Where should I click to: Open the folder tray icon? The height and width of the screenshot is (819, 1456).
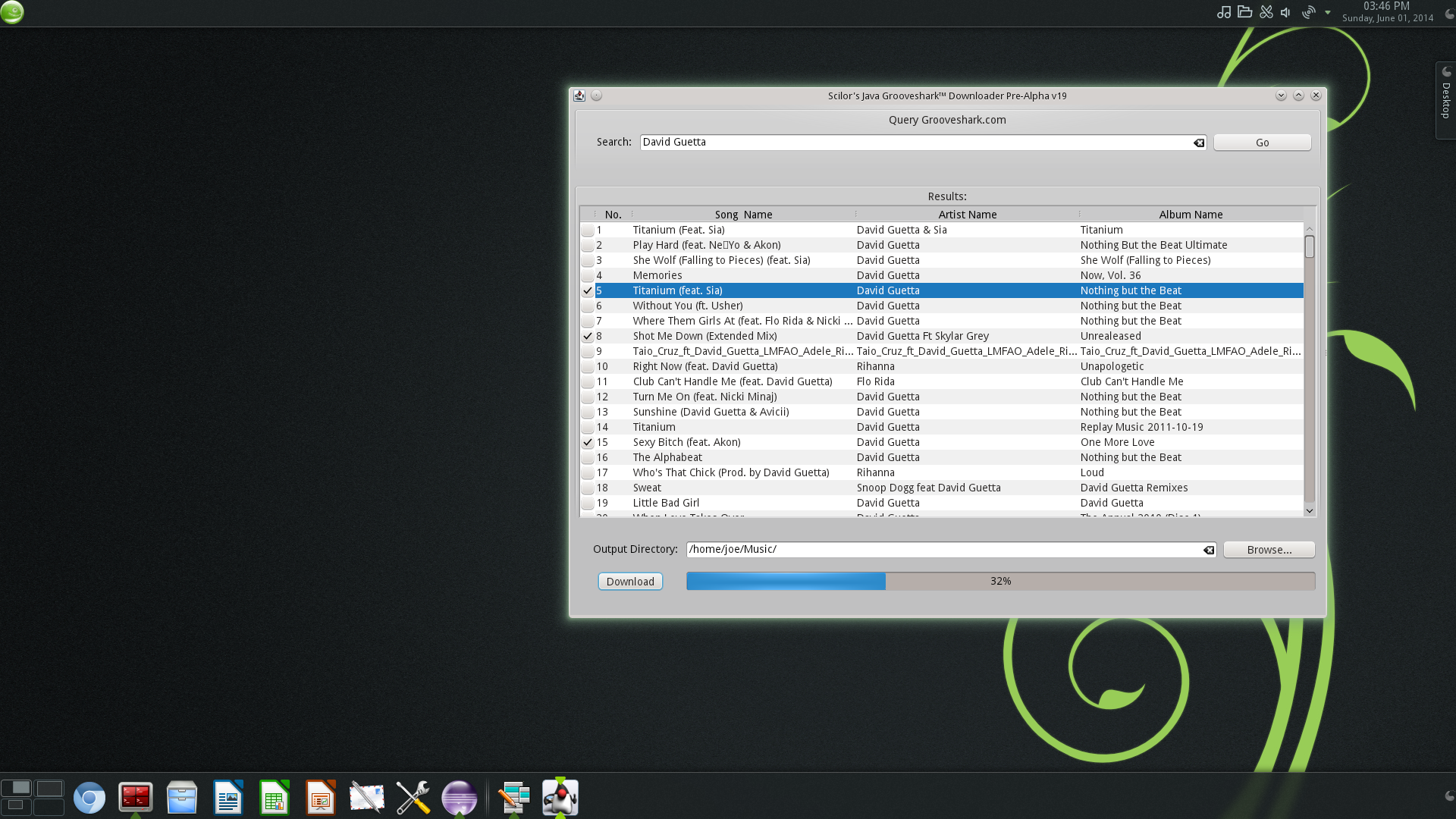pyautogui.click(x=1244, y=12)
